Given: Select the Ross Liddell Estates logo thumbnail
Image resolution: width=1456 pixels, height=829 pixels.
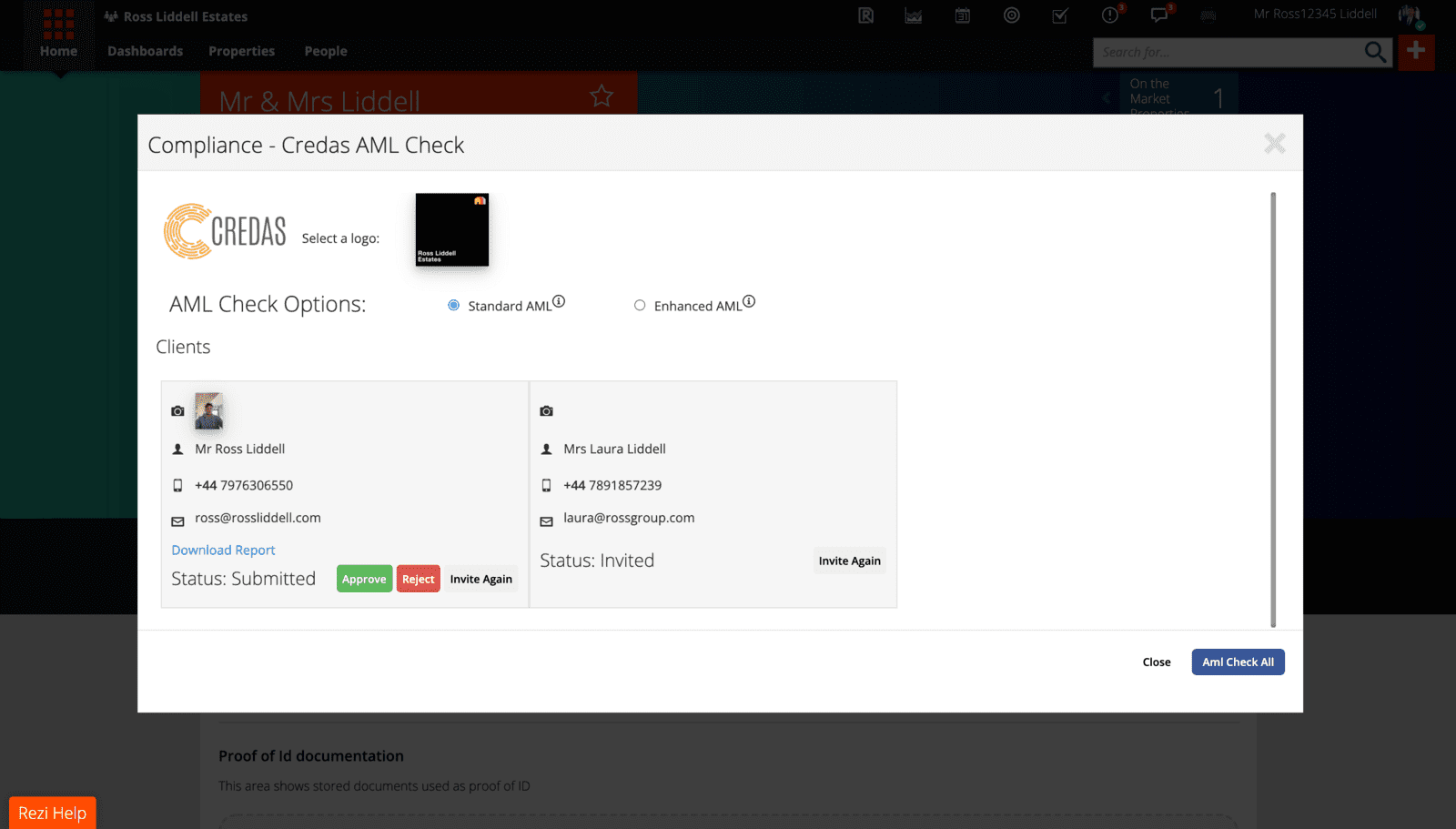Looking at the screenshot, I should pos(452,229).
